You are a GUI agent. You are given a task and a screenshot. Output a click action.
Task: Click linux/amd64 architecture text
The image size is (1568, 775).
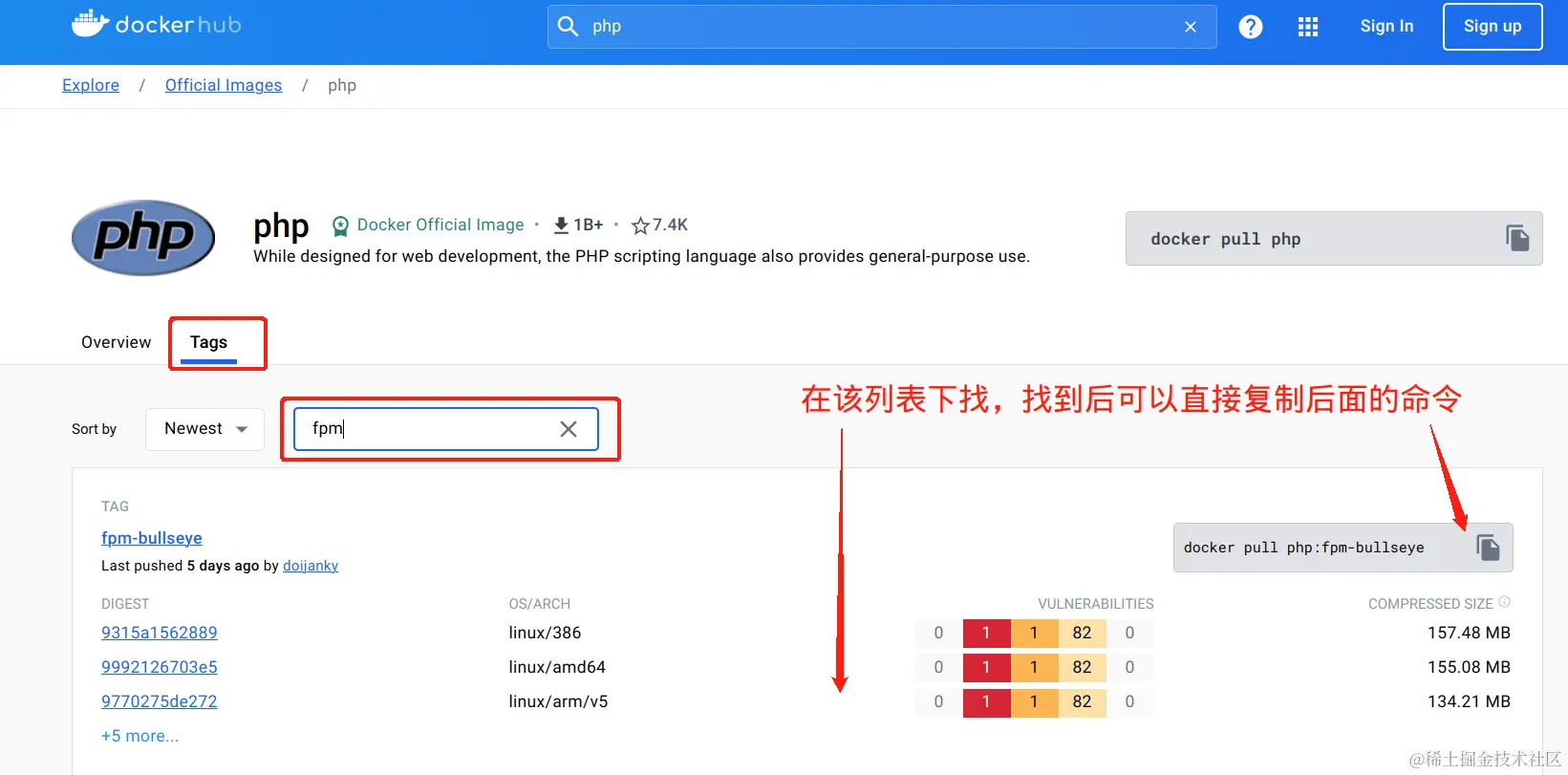click(557, 667)
